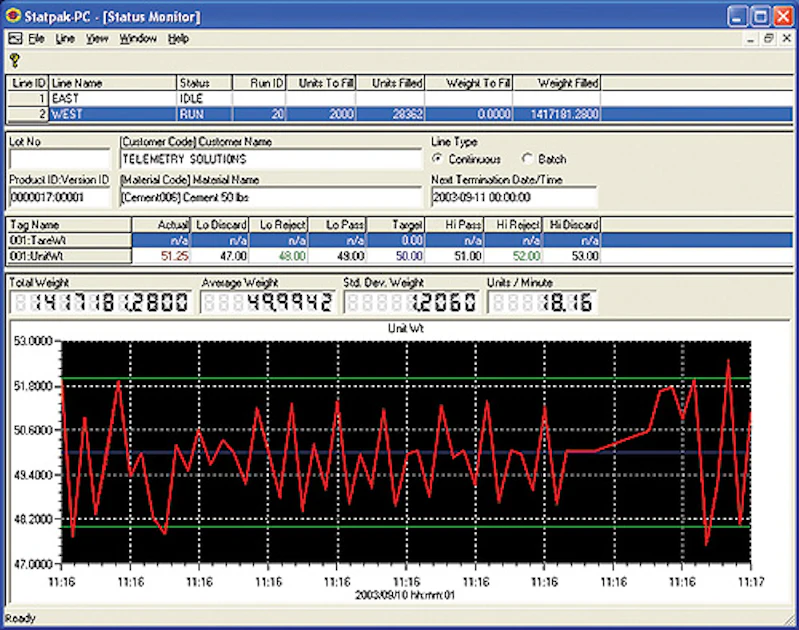Click the Run ID column header

259,83
